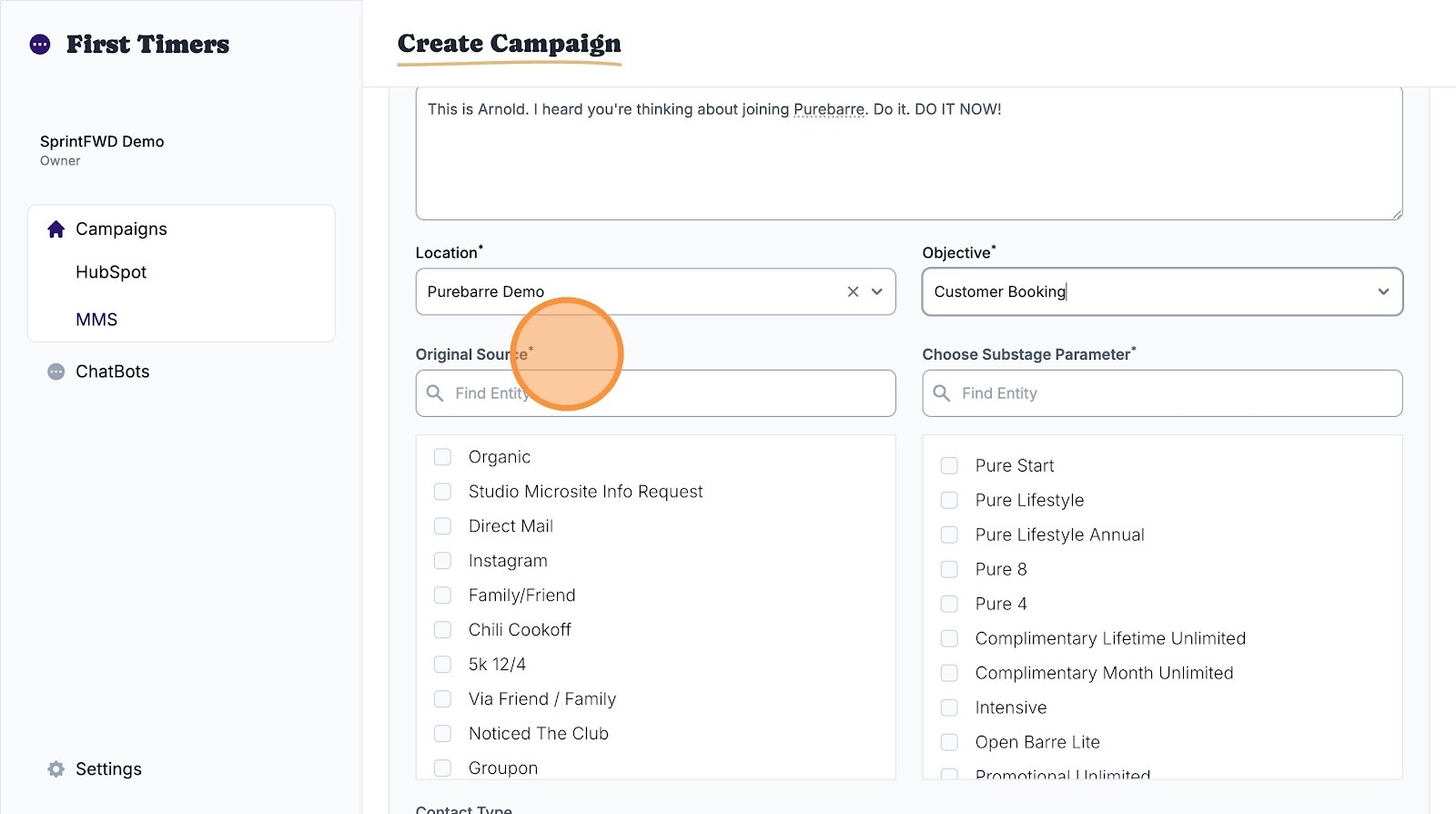Viewport: 1456px width, 814px height.
Task: Navigate to the ChatBots page
Action: (x=112, y=371)
